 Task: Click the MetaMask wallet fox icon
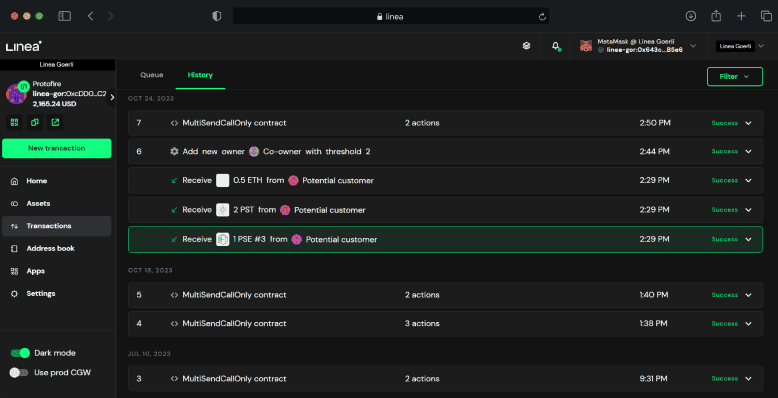[x=586, y=46]
